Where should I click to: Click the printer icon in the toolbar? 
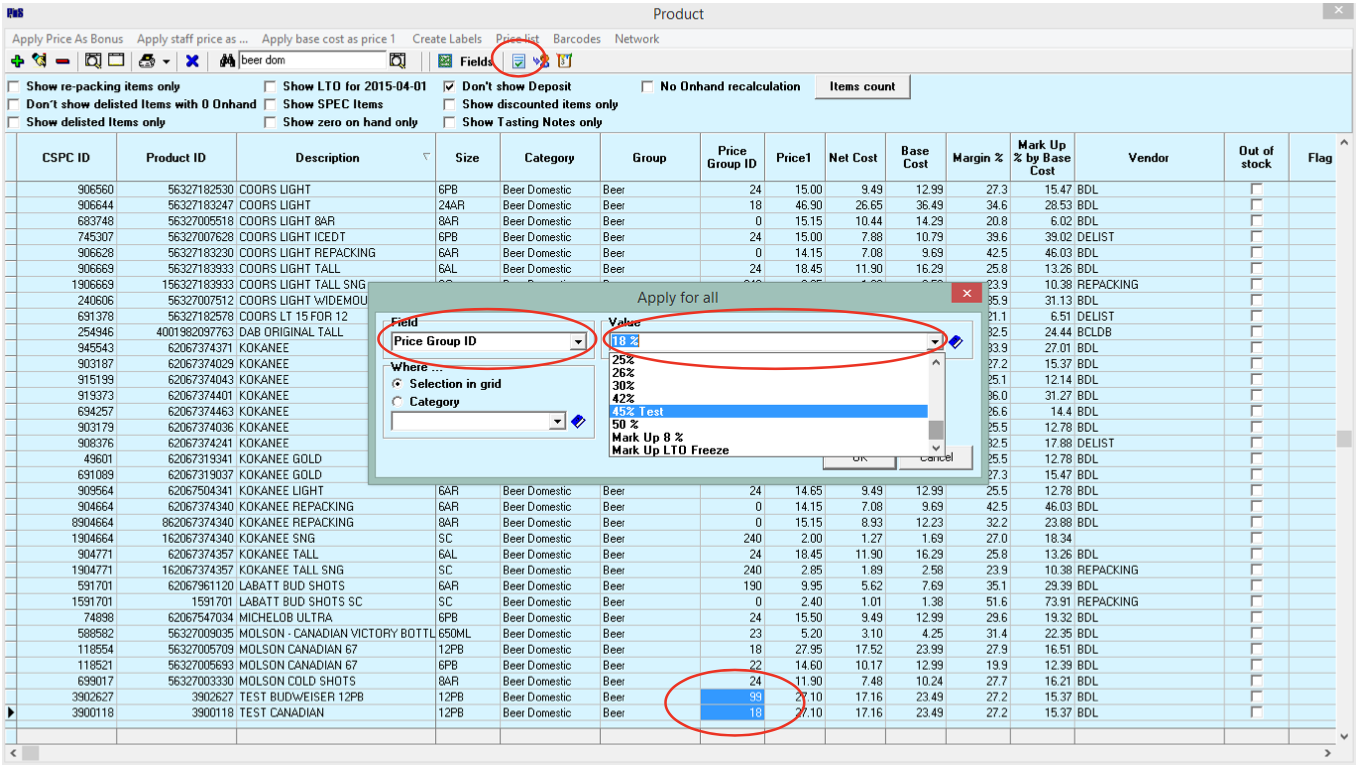[147, 61]
